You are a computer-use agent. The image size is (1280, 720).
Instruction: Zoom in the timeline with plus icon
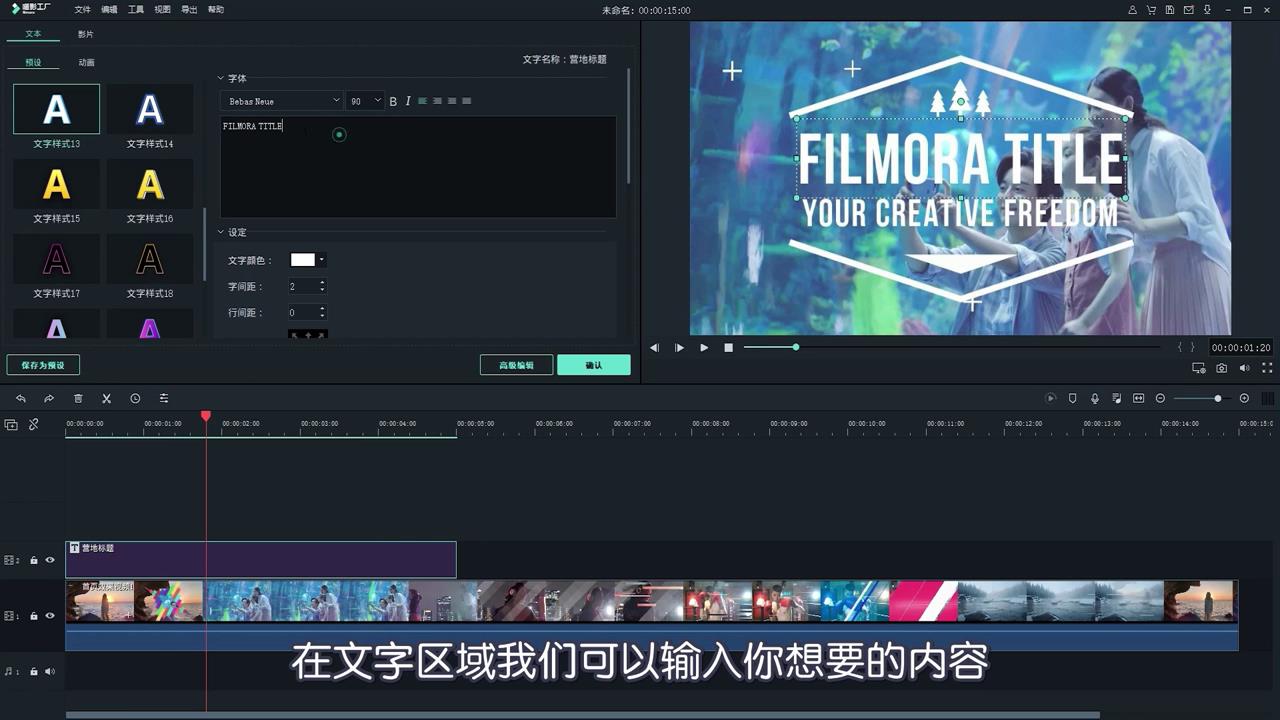[1244, 398]
